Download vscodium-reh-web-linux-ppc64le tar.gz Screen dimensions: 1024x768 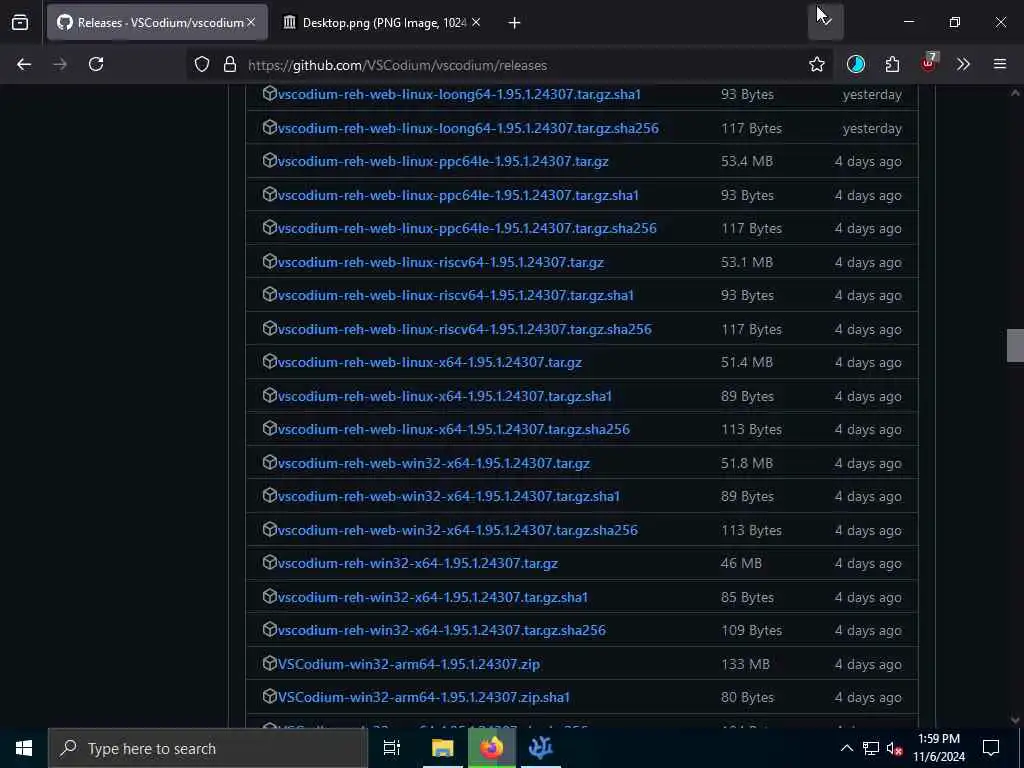tap(443, 161)
